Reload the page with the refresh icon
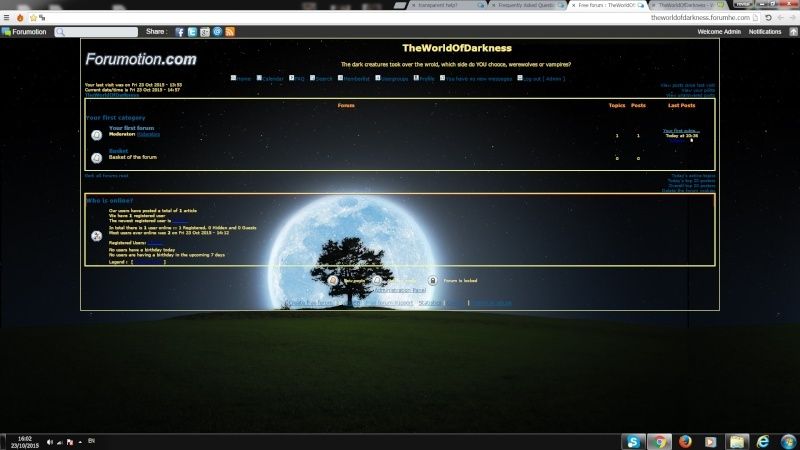 (x=768, y=17)
